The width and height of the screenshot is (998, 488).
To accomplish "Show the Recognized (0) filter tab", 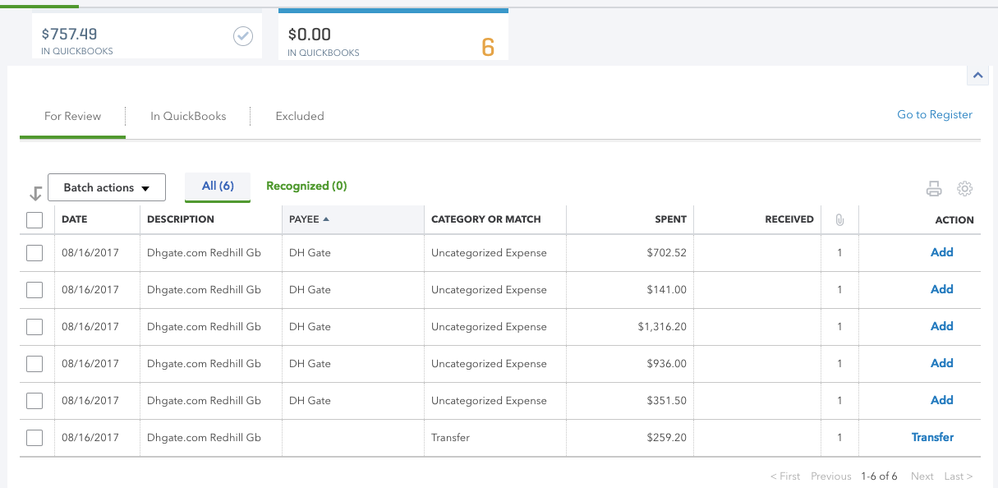I will 306,186.
